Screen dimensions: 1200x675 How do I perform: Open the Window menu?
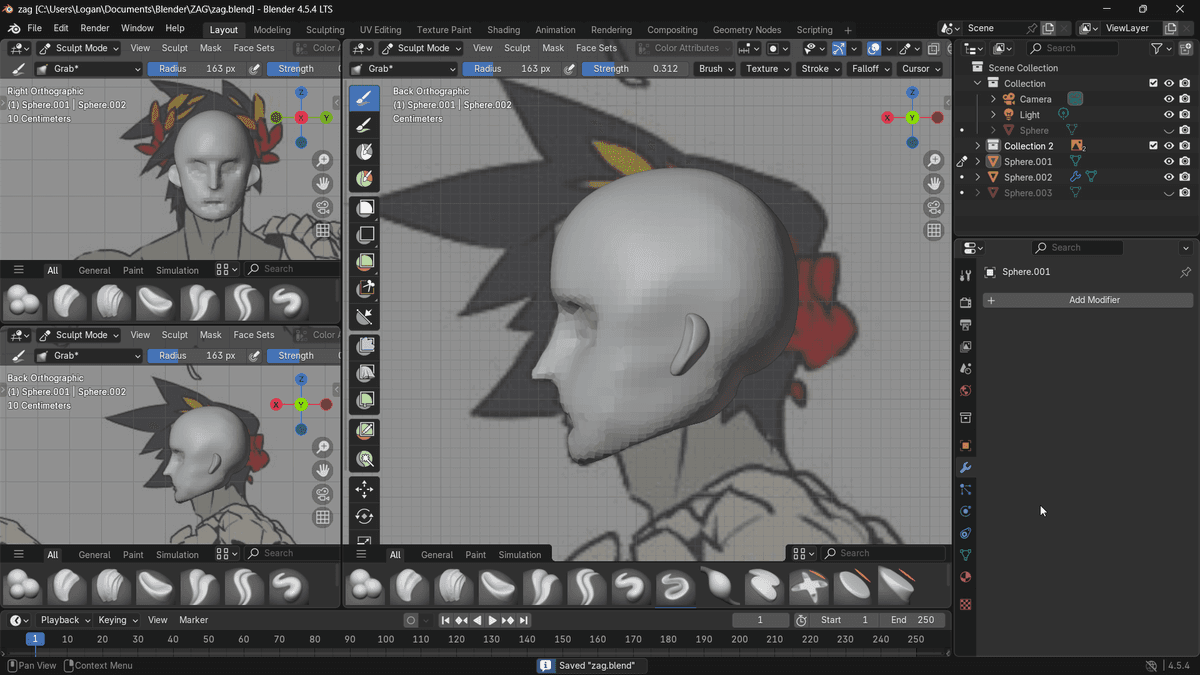(137, 28)
